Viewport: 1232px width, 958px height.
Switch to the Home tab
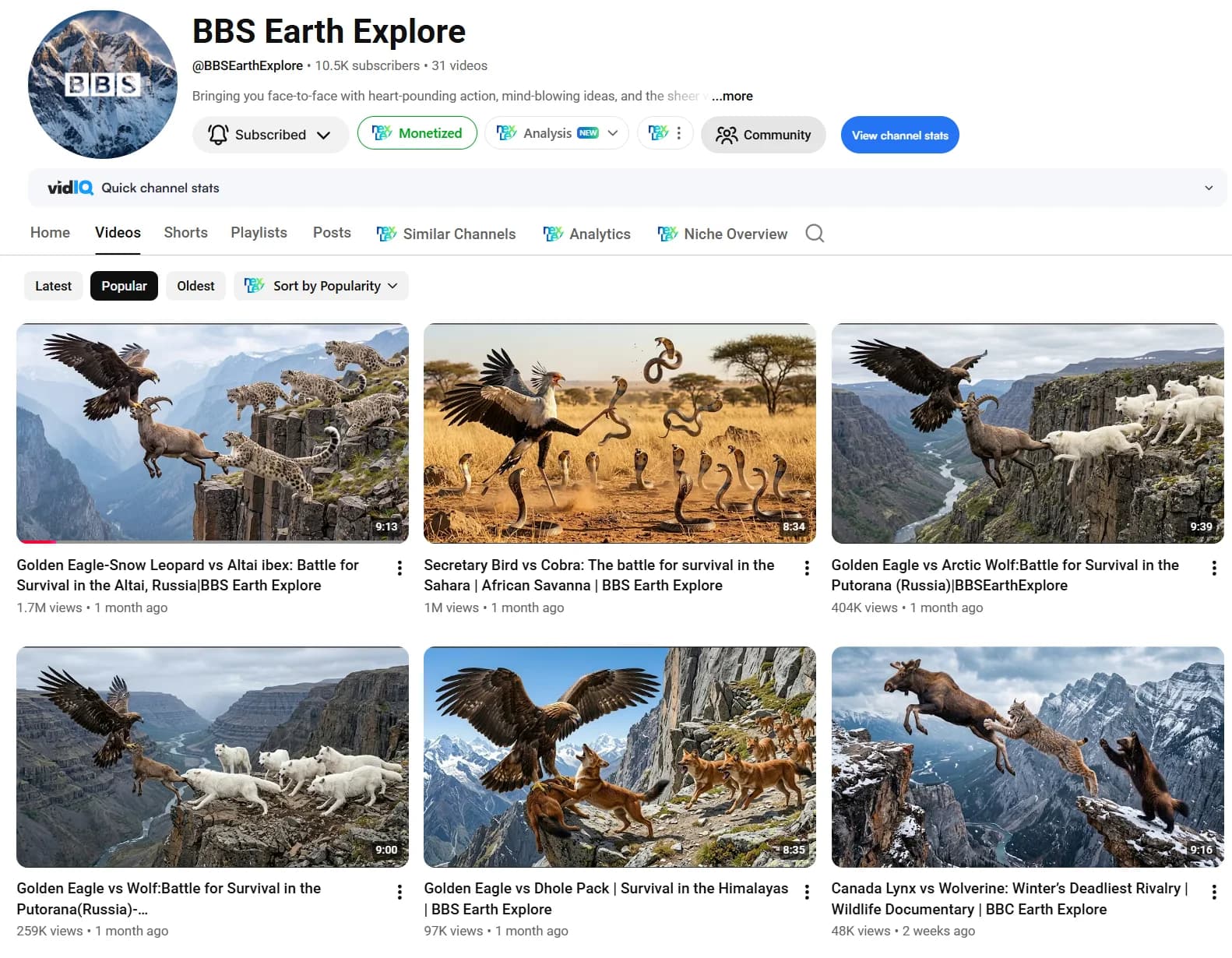tap(50, 232)
